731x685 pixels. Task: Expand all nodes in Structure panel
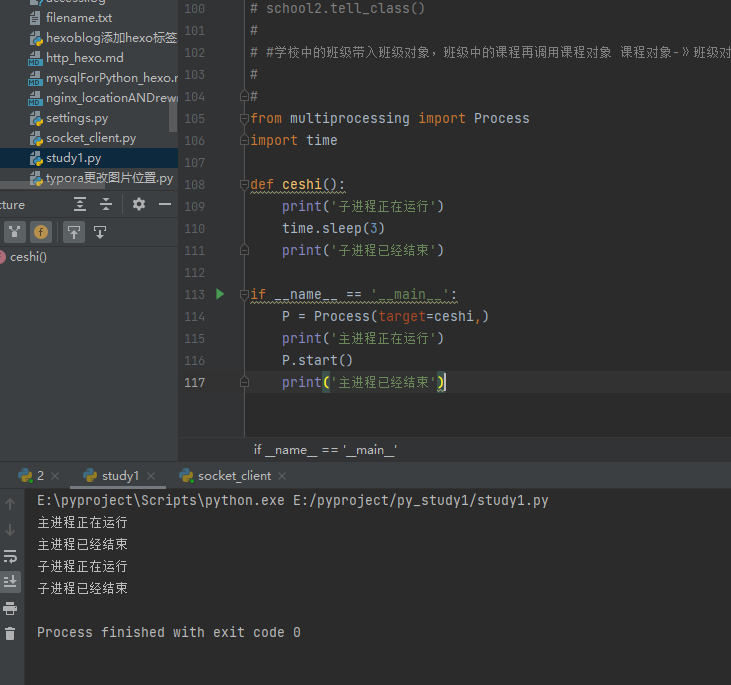click(x=80, y=204)
